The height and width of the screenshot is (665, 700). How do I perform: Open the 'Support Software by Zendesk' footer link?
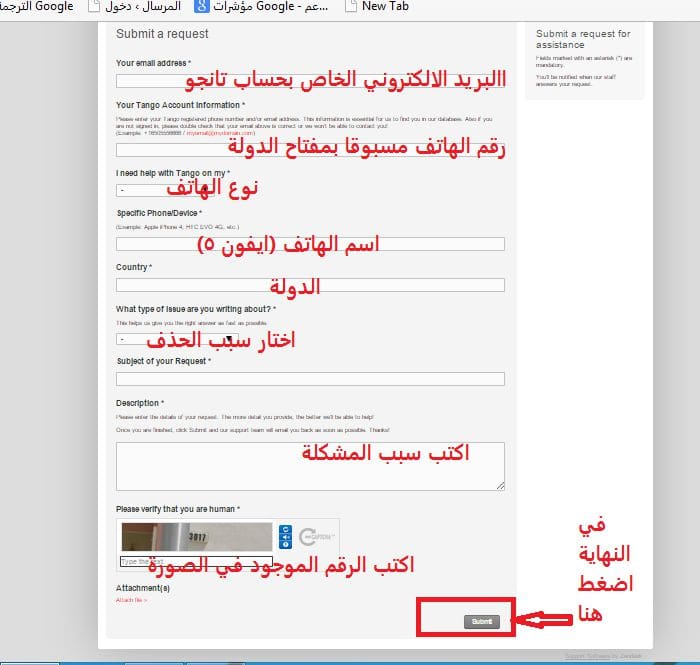(603, 656)
